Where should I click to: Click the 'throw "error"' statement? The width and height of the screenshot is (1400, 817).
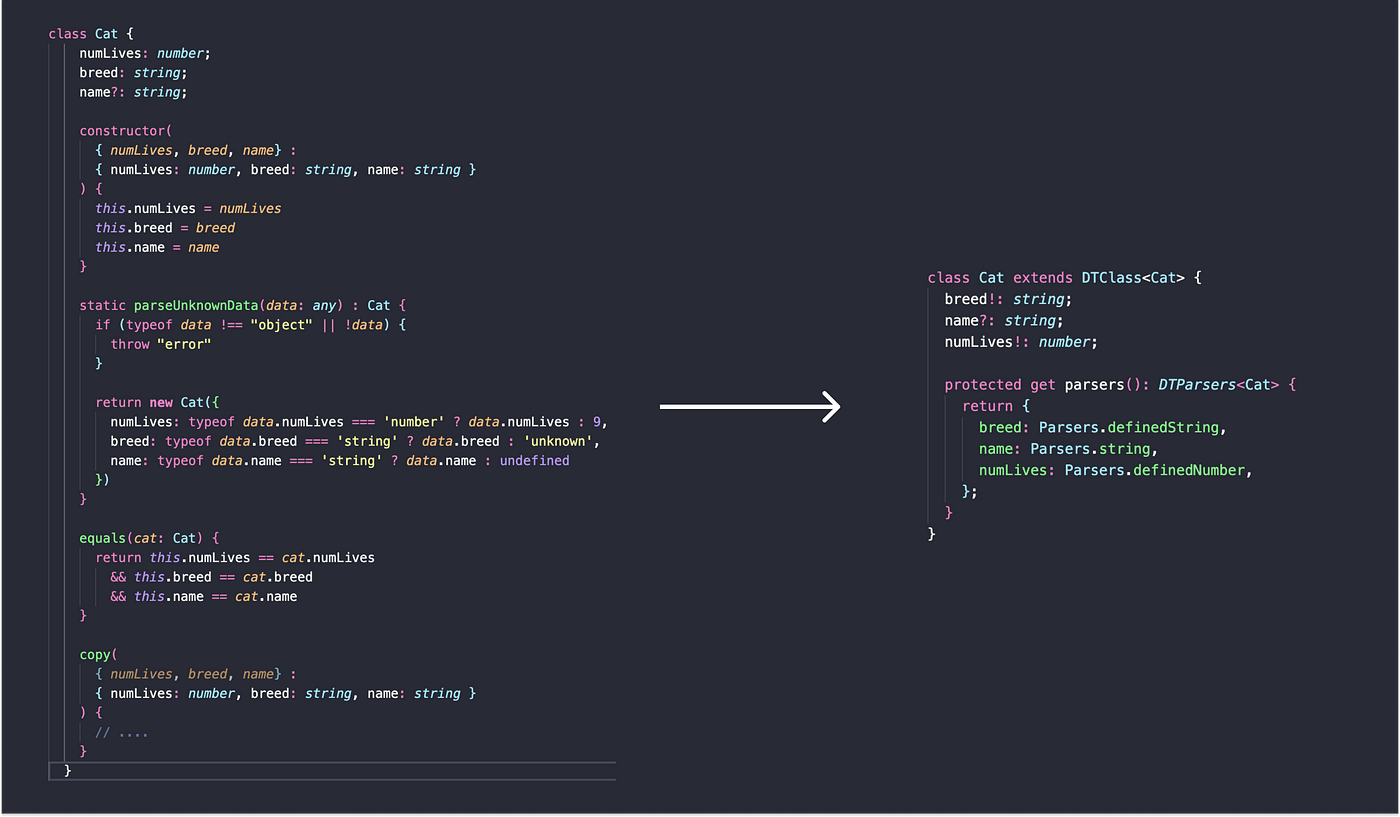coord(161,344)
